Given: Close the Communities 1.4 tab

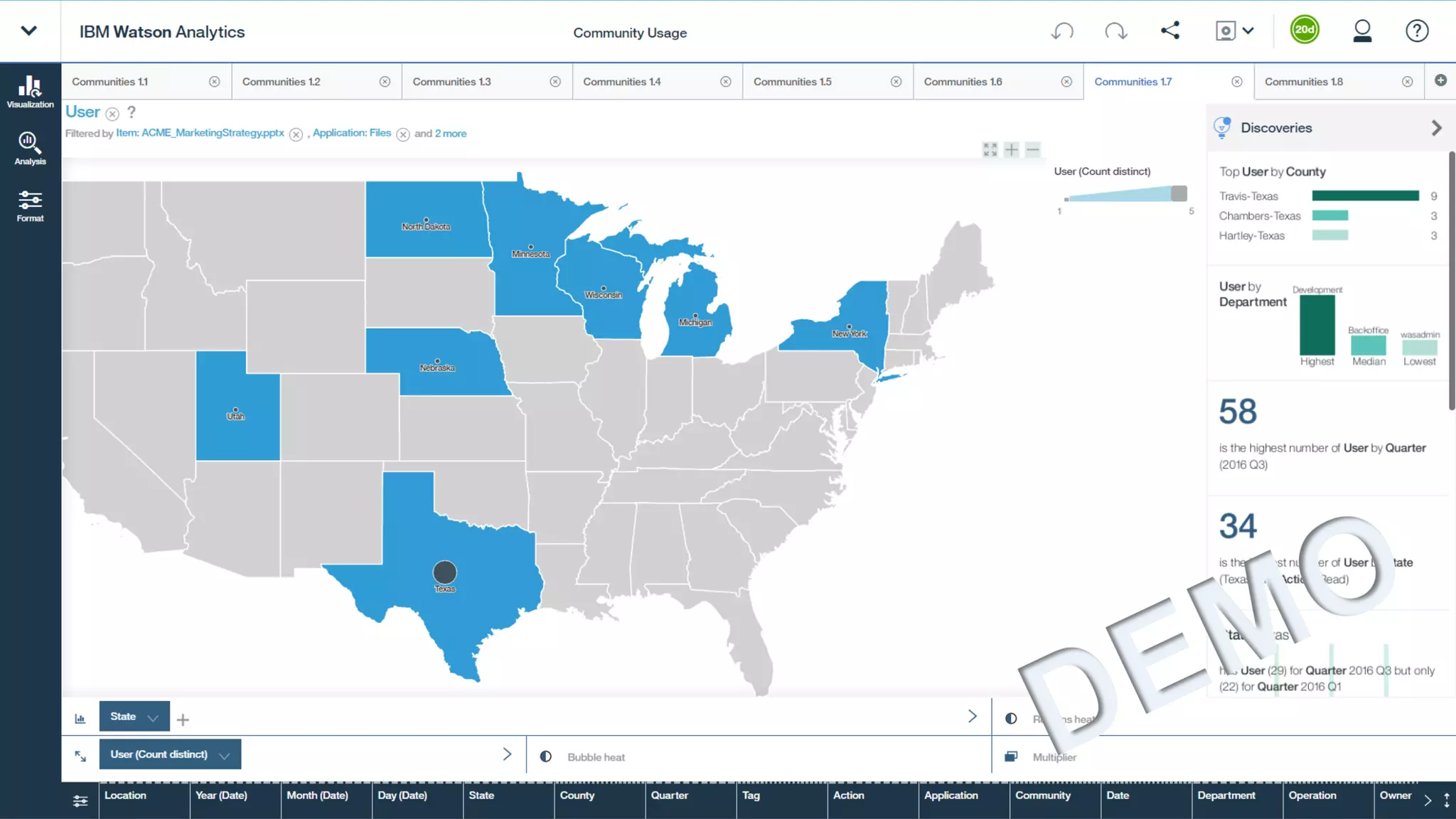Looking at the screenshot, I should [x=725, y=82].
